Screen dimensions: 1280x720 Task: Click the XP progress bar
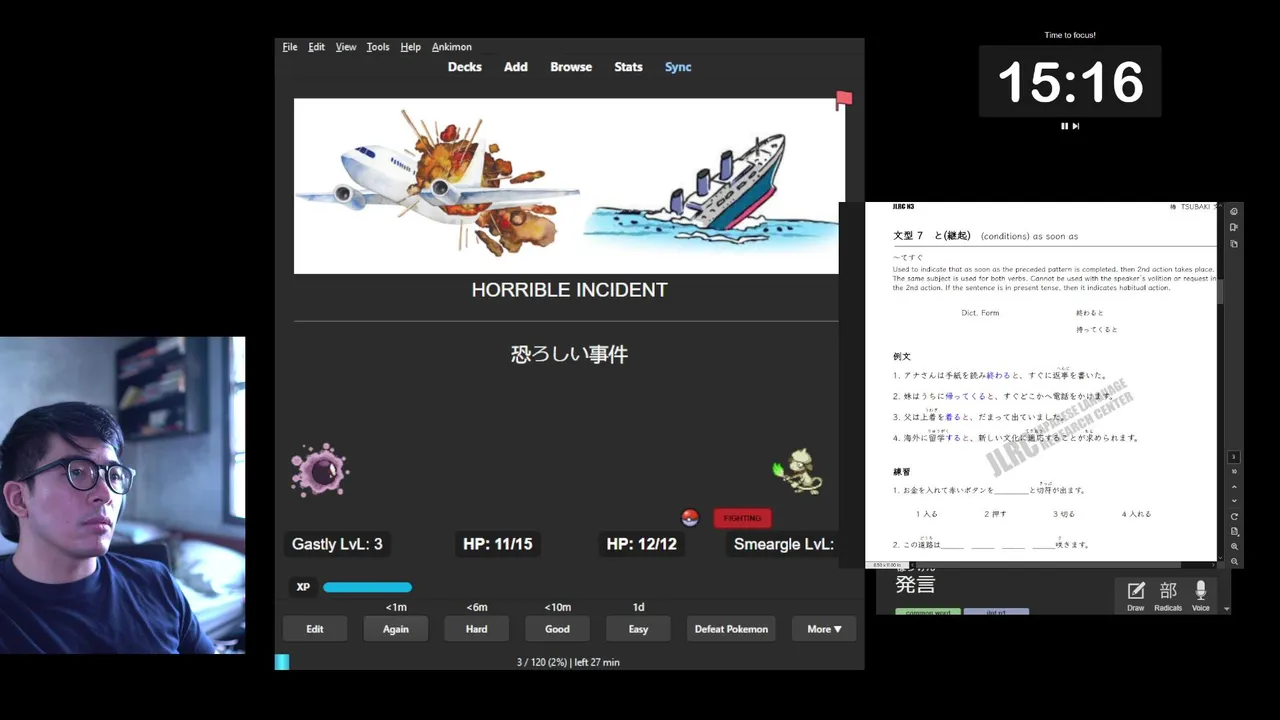coord(367,587)
